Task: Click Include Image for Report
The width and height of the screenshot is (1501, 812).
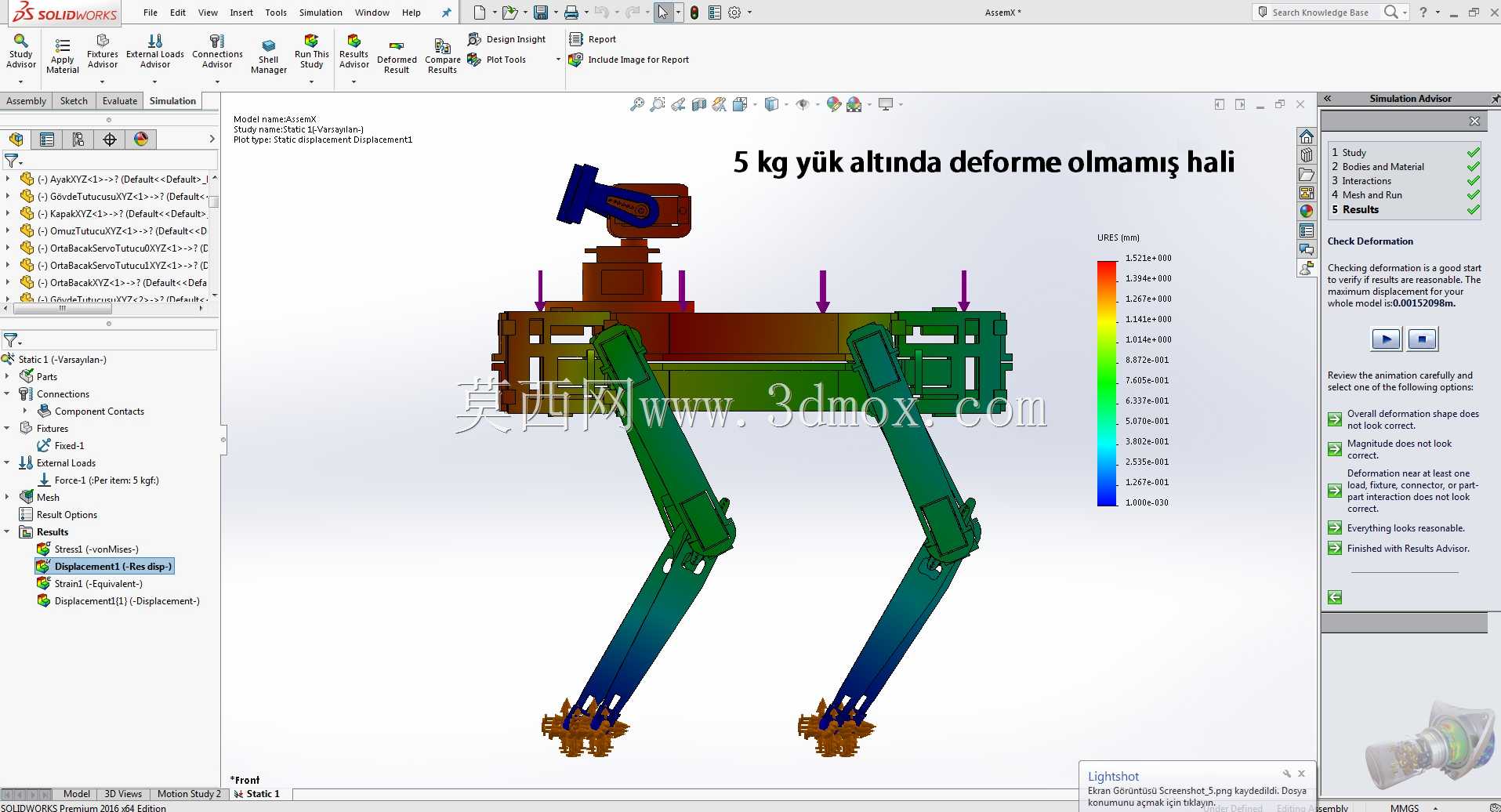Action: 629,60
